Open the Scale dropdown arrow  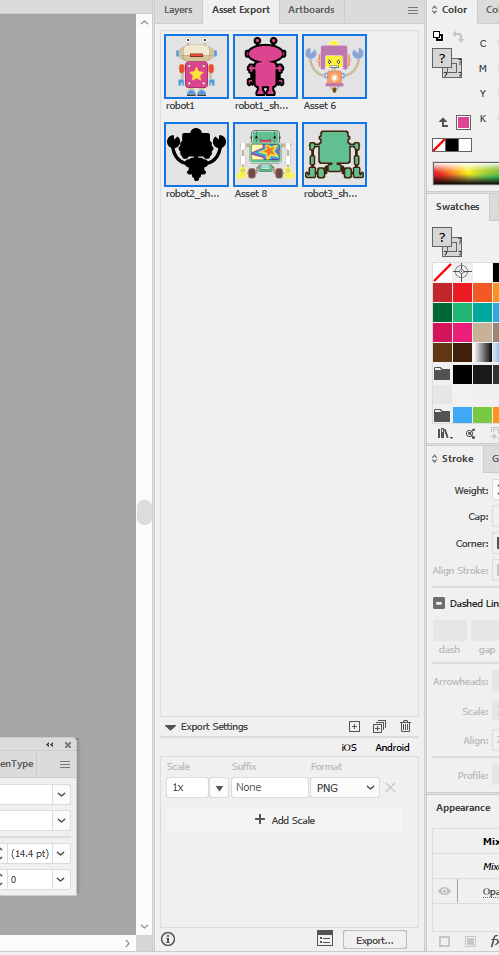(x=219, y=788)
